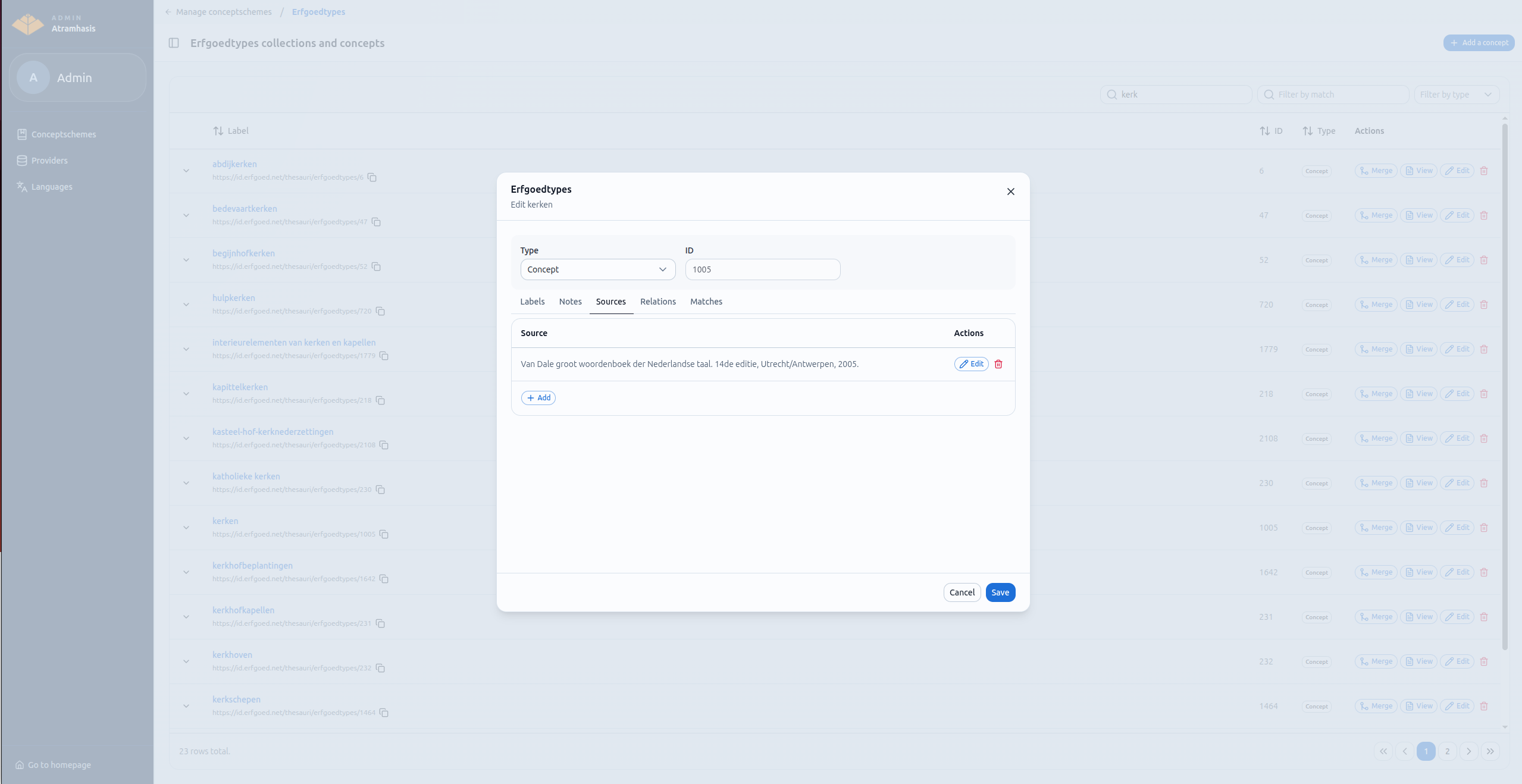
Task: Expand the kapittelkerken row
Action: 186,394
